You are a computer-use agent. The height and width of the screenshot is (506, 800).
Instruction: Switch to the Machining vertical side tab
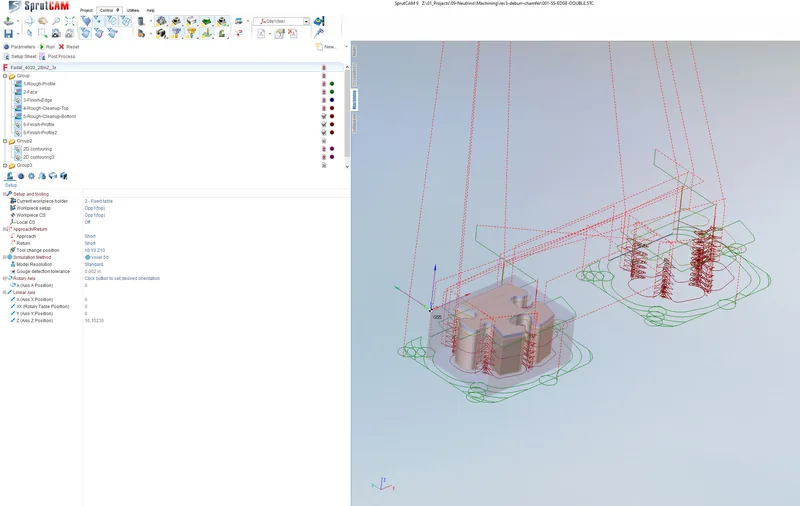pos(354,100)
